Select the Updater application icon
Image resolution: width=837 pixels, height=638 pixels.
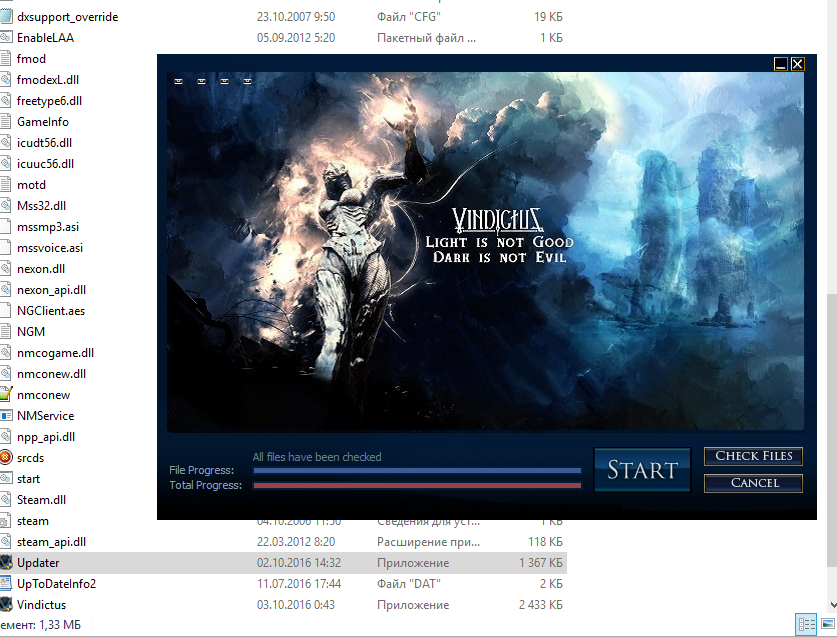coord(6,563)
